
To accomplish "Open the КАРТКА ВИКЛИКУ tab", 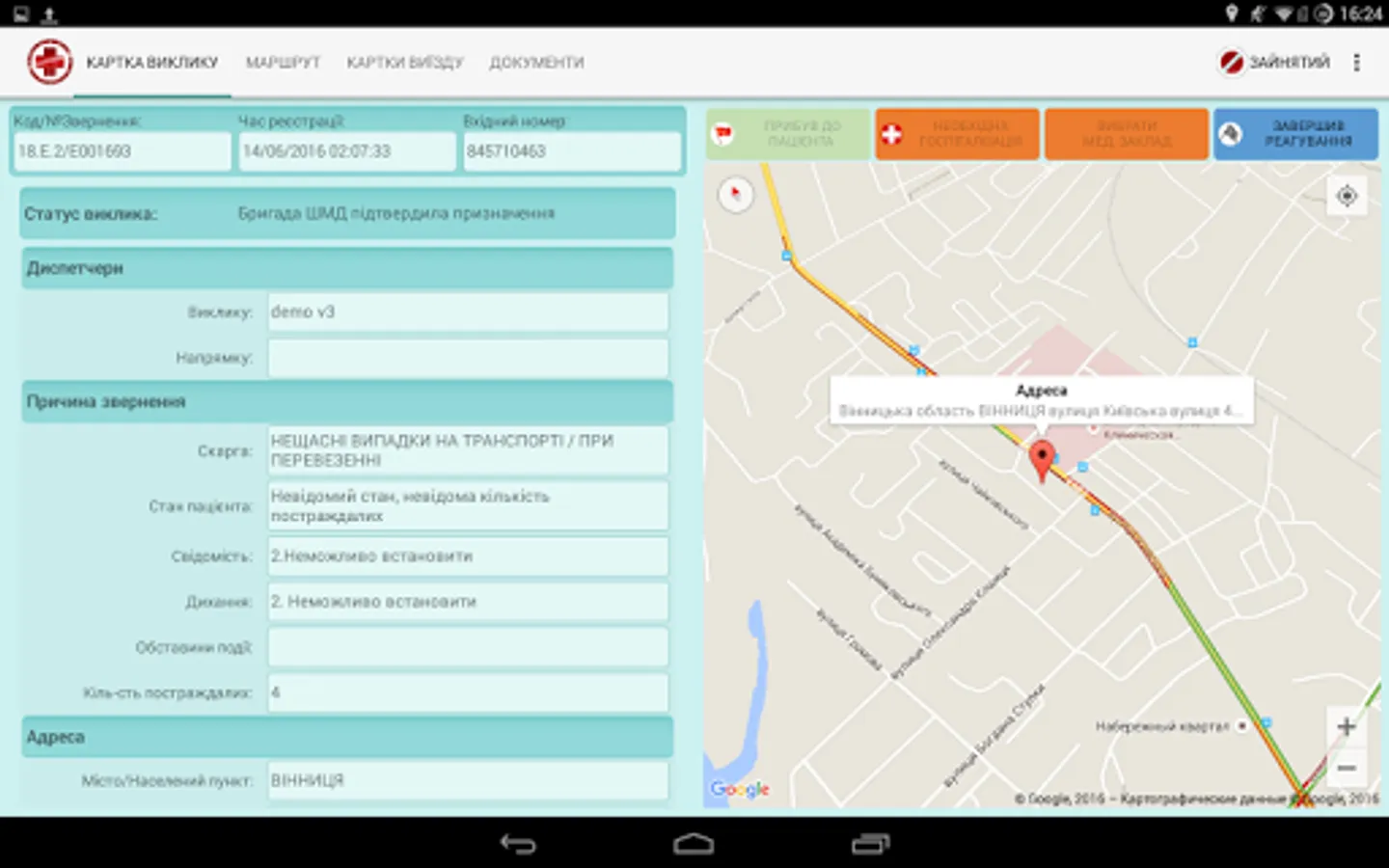I will [152, 63].
